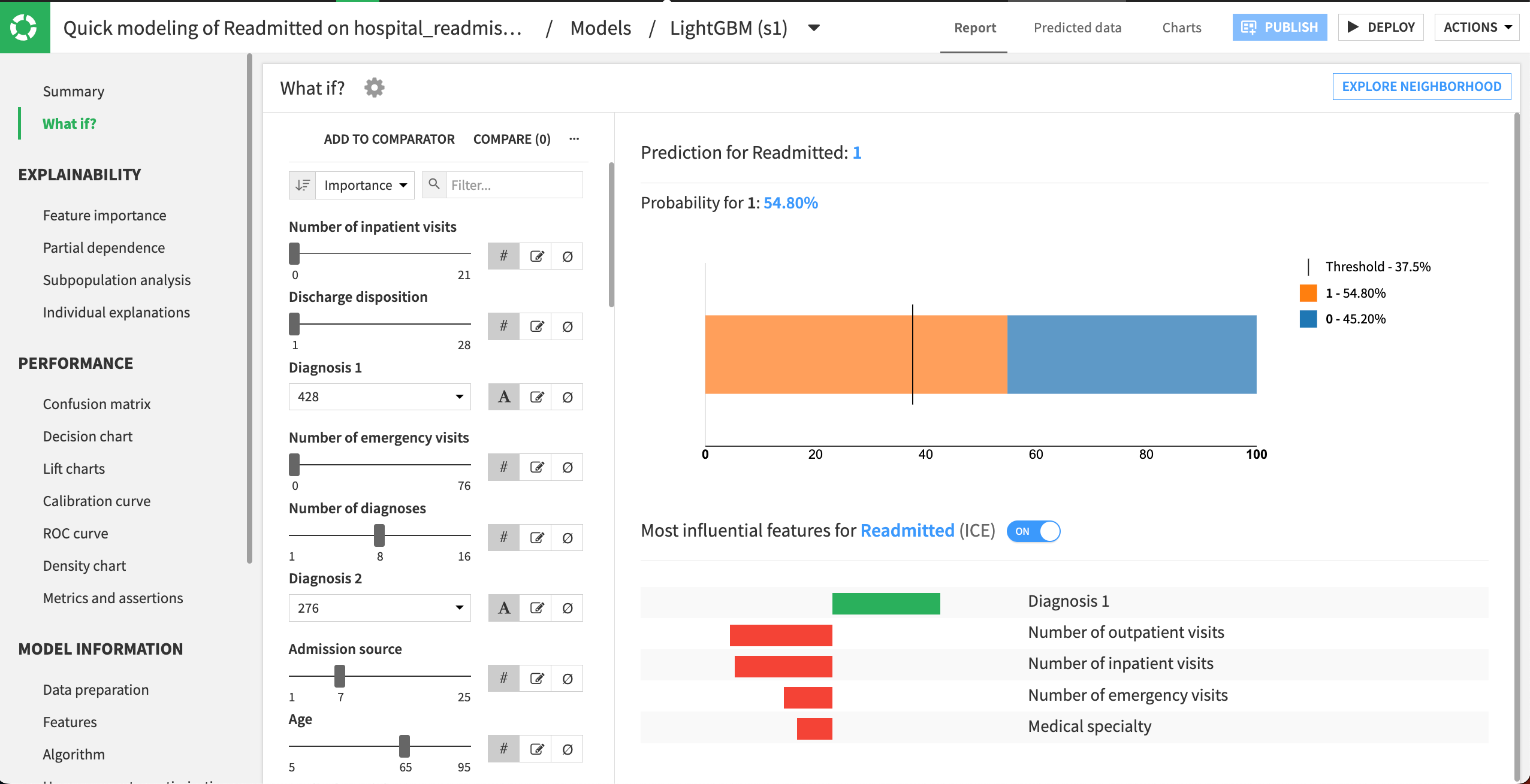Click the edit icon for Number of inpatient visits
This screenshot has height=784, width=1530.
(536, 256)
